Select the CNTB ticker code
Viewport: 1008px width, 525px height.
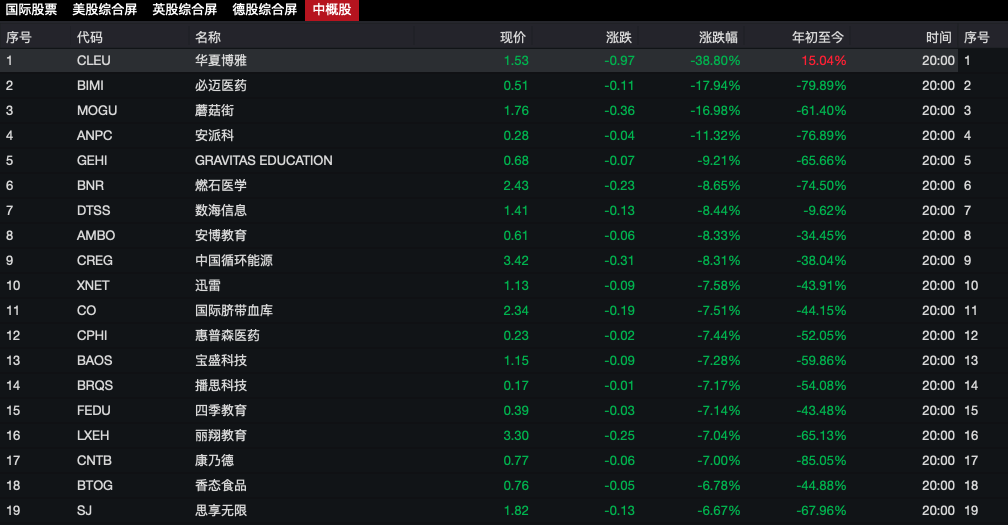(x=94, y=461)
